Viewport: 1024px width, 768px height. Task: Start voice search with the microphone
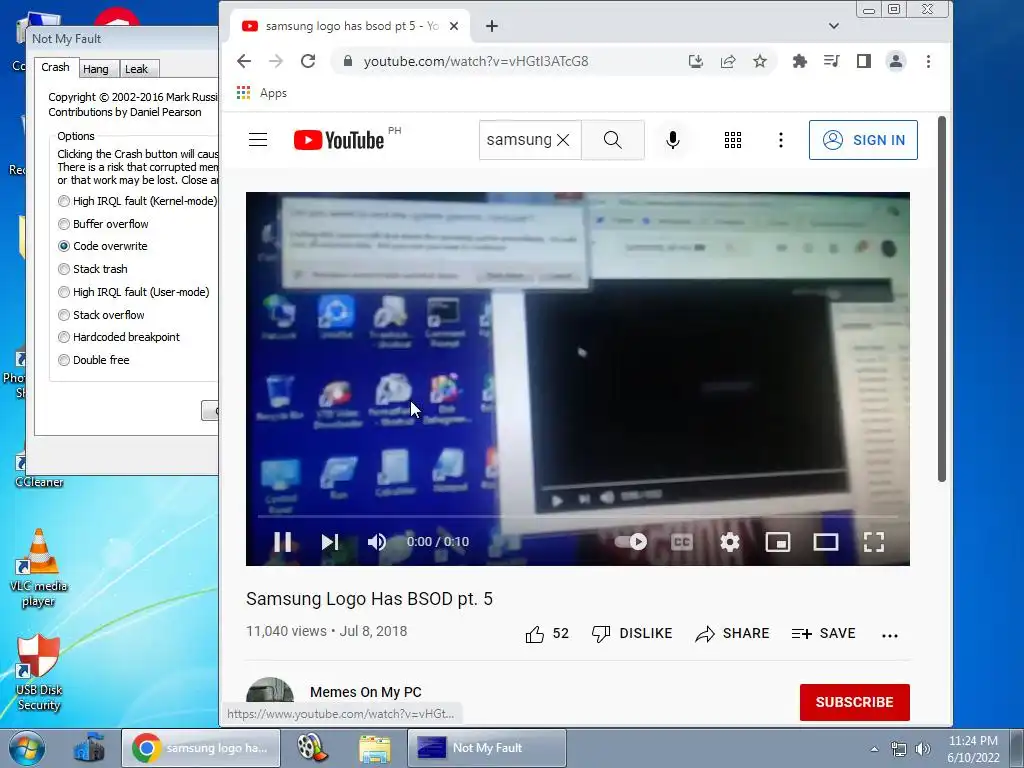pos(673,140)
